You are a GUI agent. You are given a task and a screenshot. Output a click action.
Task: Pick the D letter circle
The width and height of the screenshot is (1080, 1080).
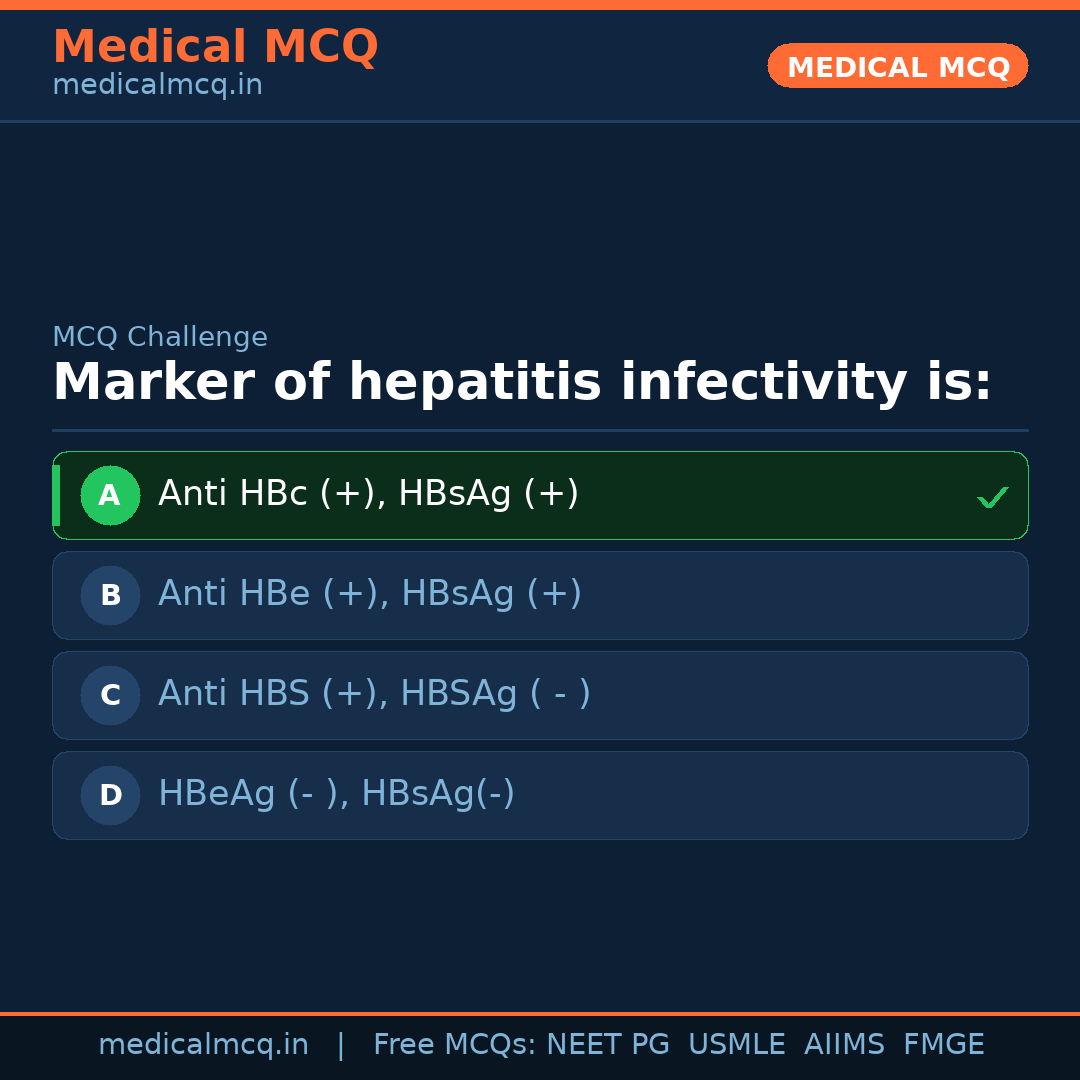point(110,795)
